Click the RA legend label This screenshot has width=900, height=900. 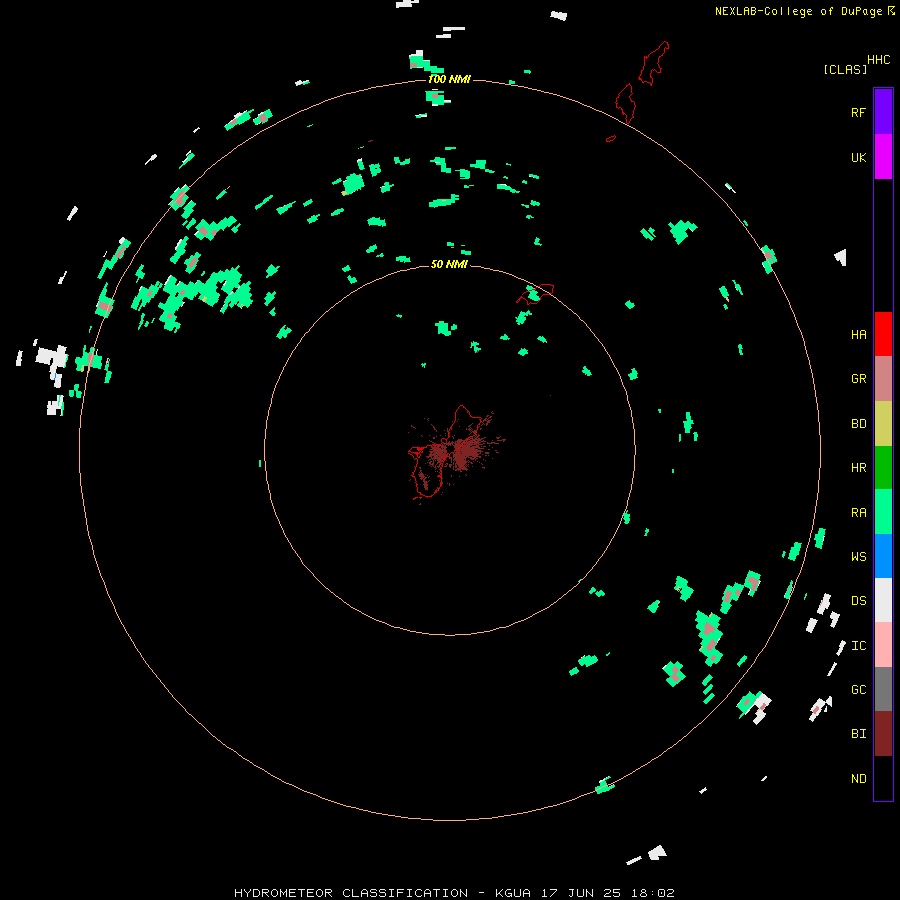pos(858,513)
